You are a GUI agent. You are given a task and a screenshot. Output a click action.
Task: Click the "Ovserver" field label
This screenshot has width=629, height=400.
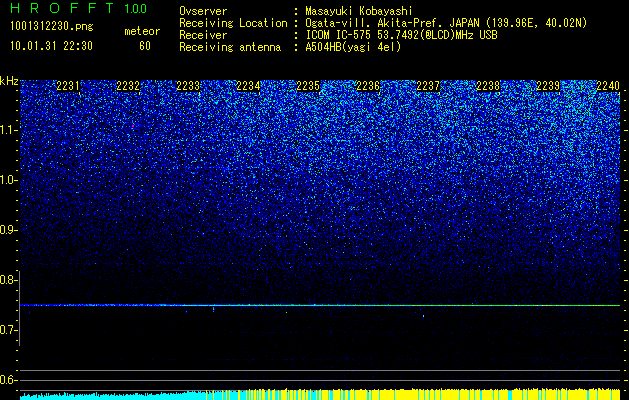(x=203, y=11)
